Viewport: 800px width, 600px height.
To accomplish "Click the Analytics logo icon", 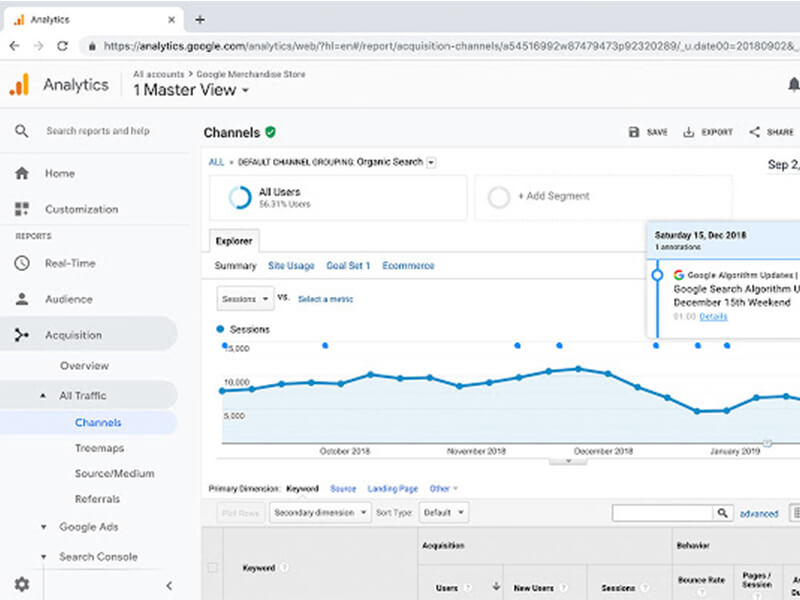I will [19, 84].
